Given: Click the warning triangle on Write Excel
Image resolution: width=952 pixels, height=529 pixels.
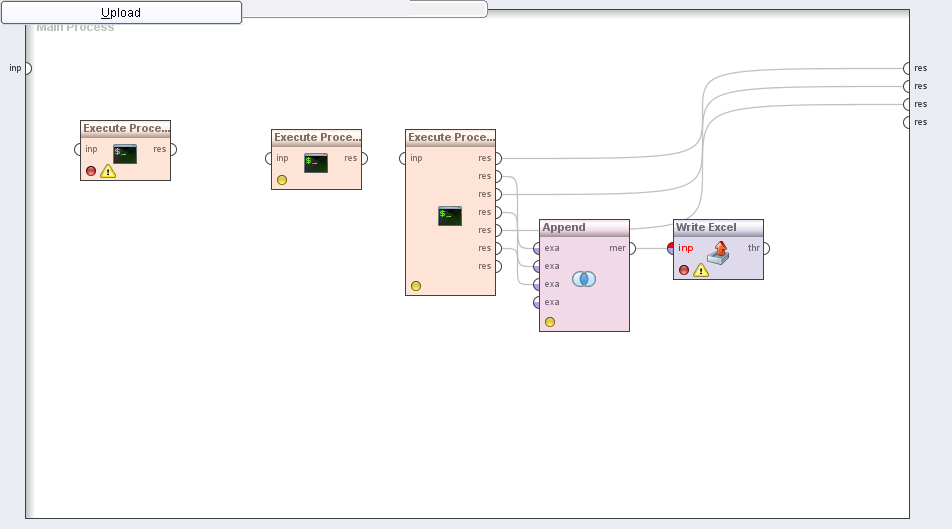Looking at the screenshot, I should (x=701, y=270).
